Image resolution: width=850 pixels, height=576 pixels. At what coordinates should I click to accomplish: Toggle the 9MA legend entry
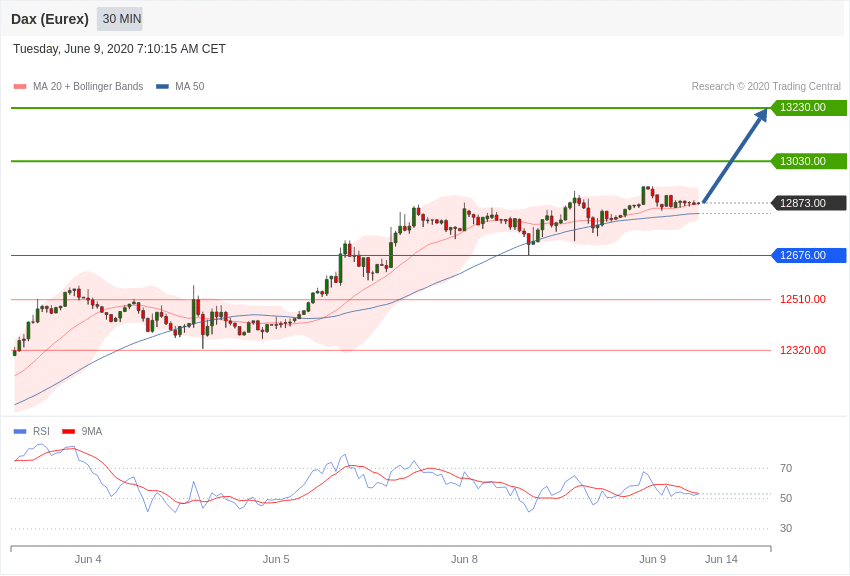click(82, 431)
